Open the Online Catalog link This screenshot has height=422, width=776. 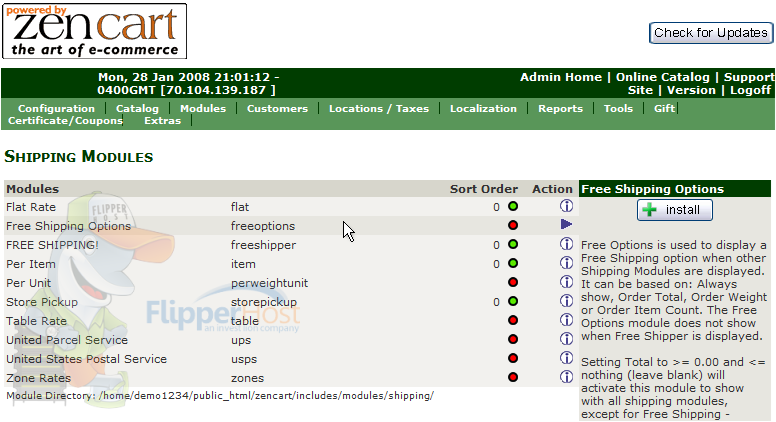click(x=663, y=77)
